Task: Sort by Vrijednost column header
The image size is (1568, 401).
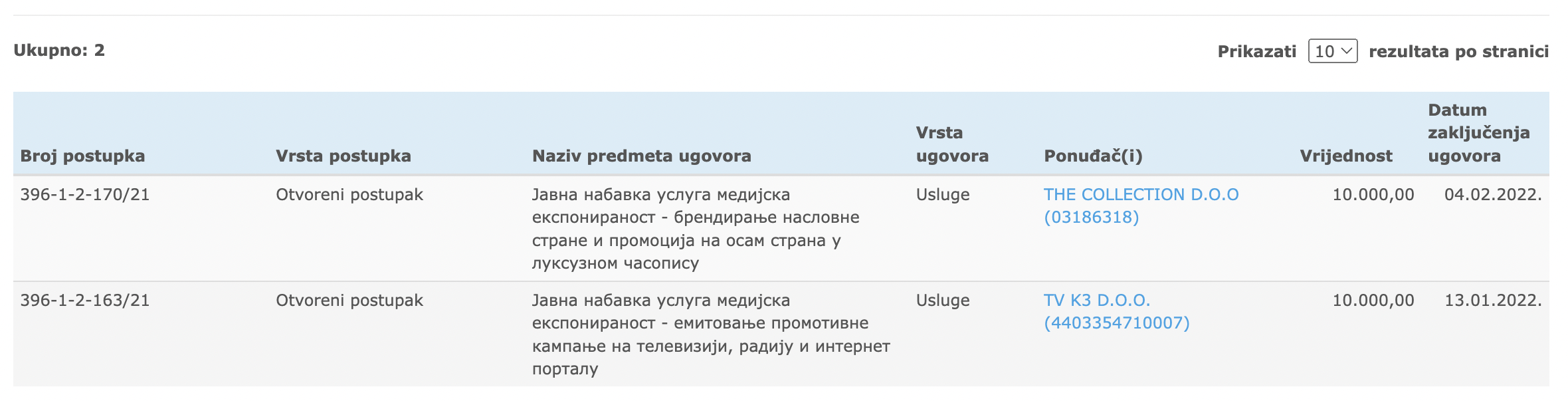Action: (x=1346, y=156)
